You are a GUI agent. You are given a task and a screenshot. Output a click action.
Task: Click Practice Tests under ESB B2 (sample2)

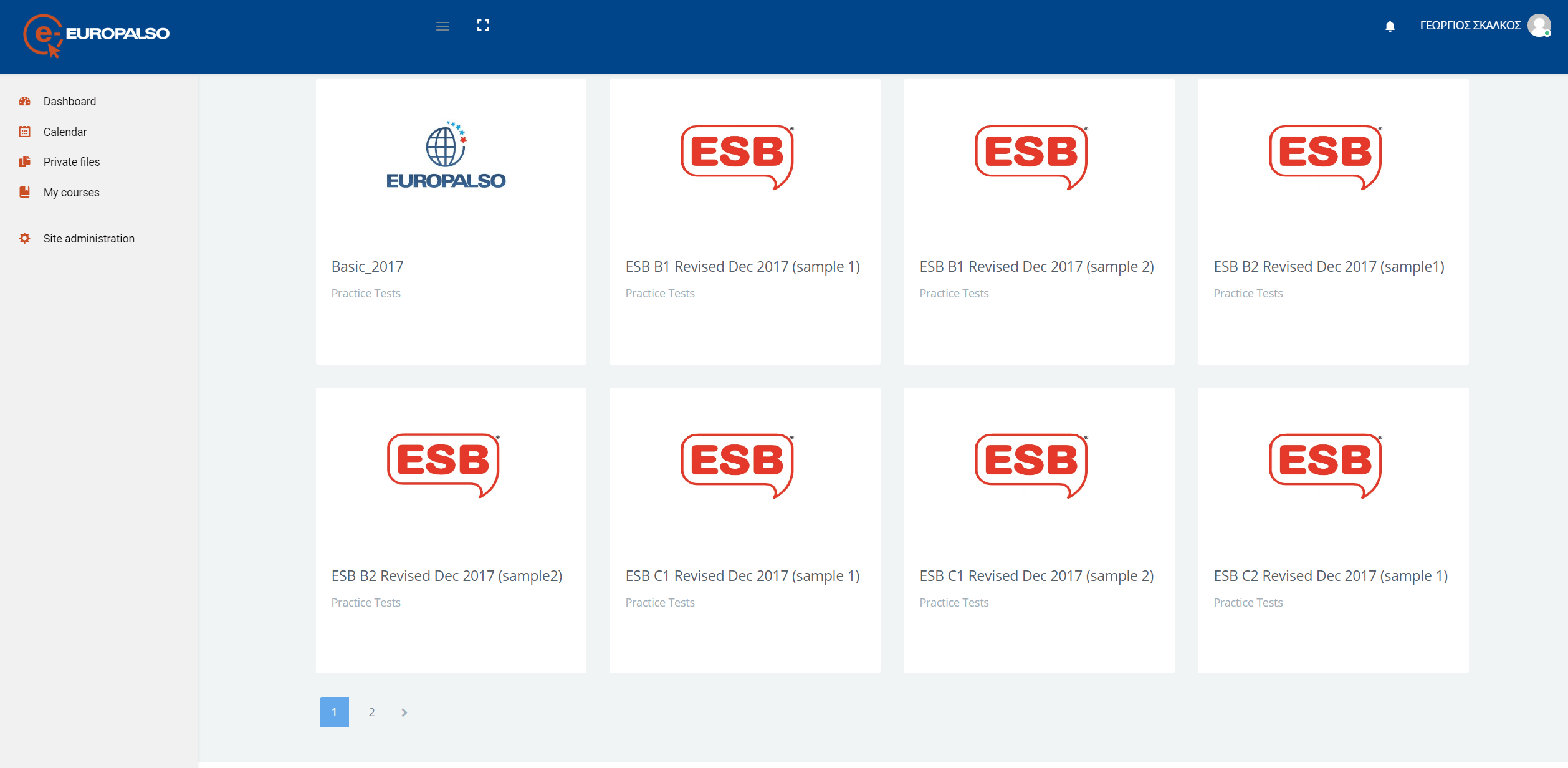point(366,603)
